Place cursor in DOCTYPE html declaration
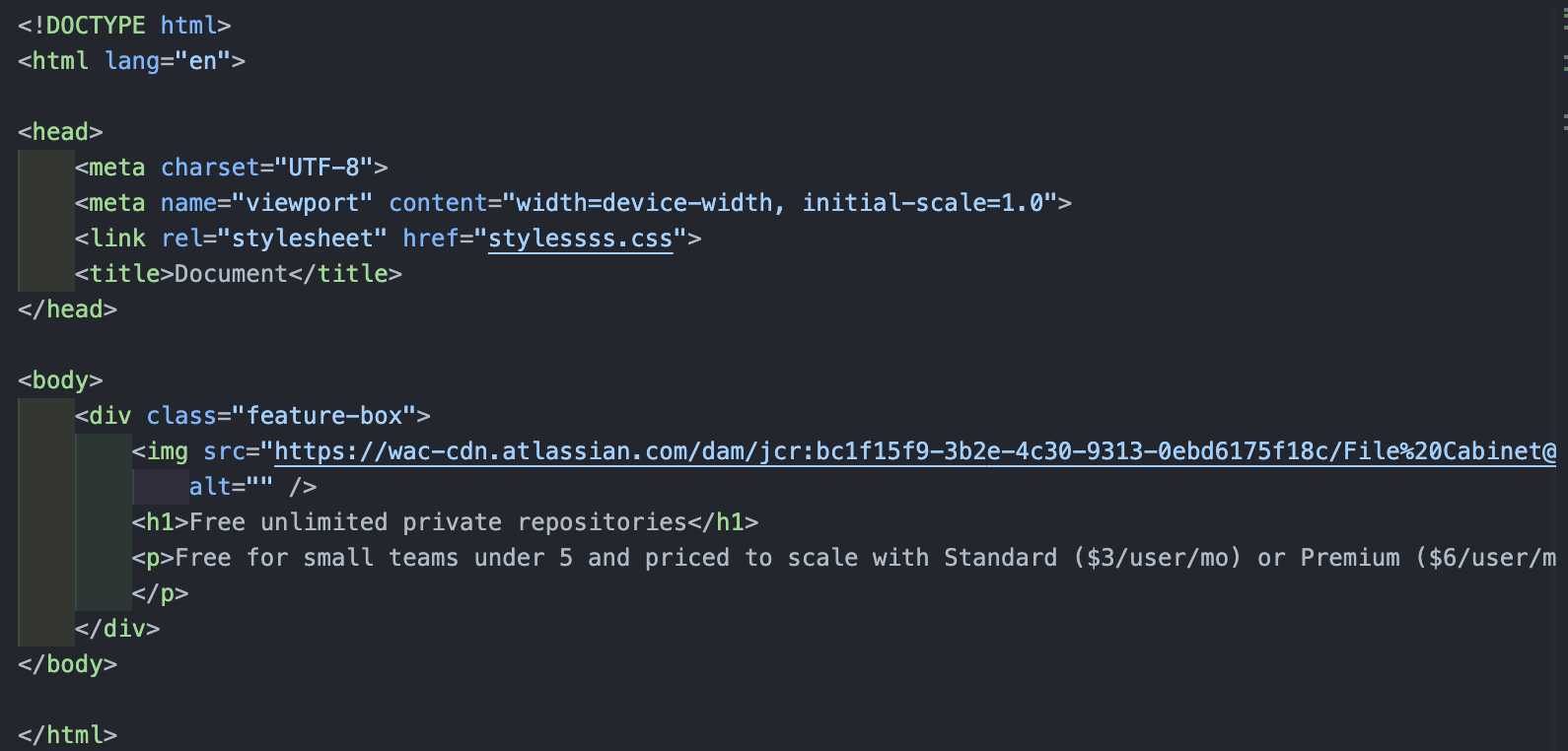 [x=124, y=26]
